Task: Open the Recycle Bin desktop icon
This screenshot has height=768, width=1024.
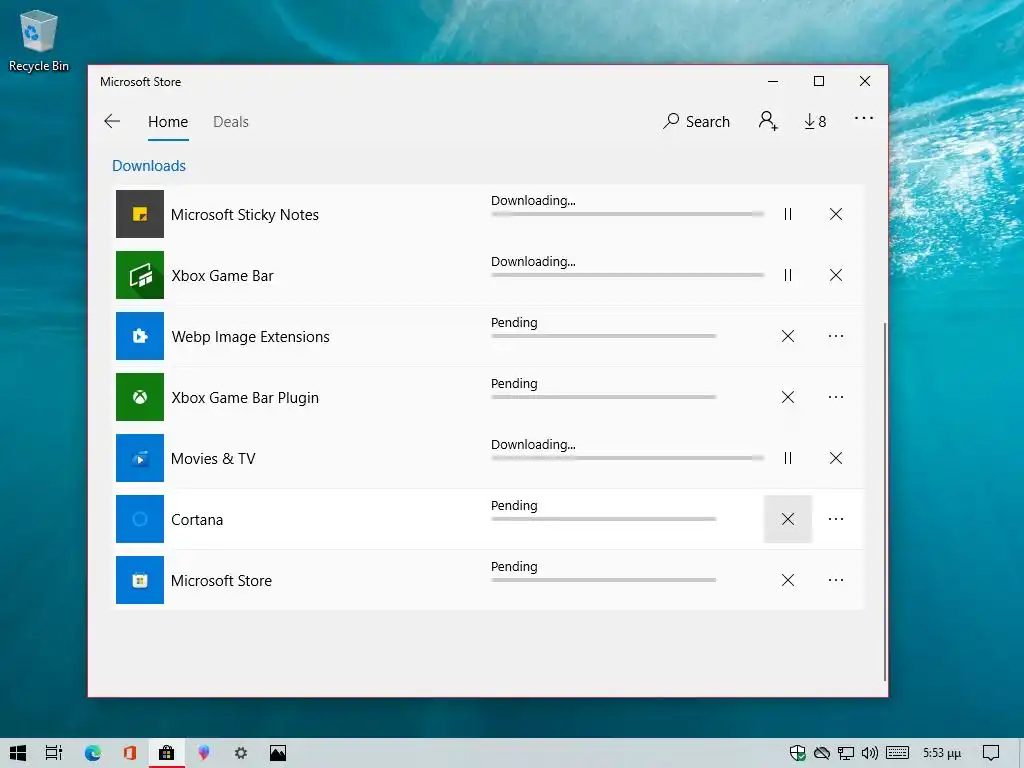Action: [x=39, y=40]
